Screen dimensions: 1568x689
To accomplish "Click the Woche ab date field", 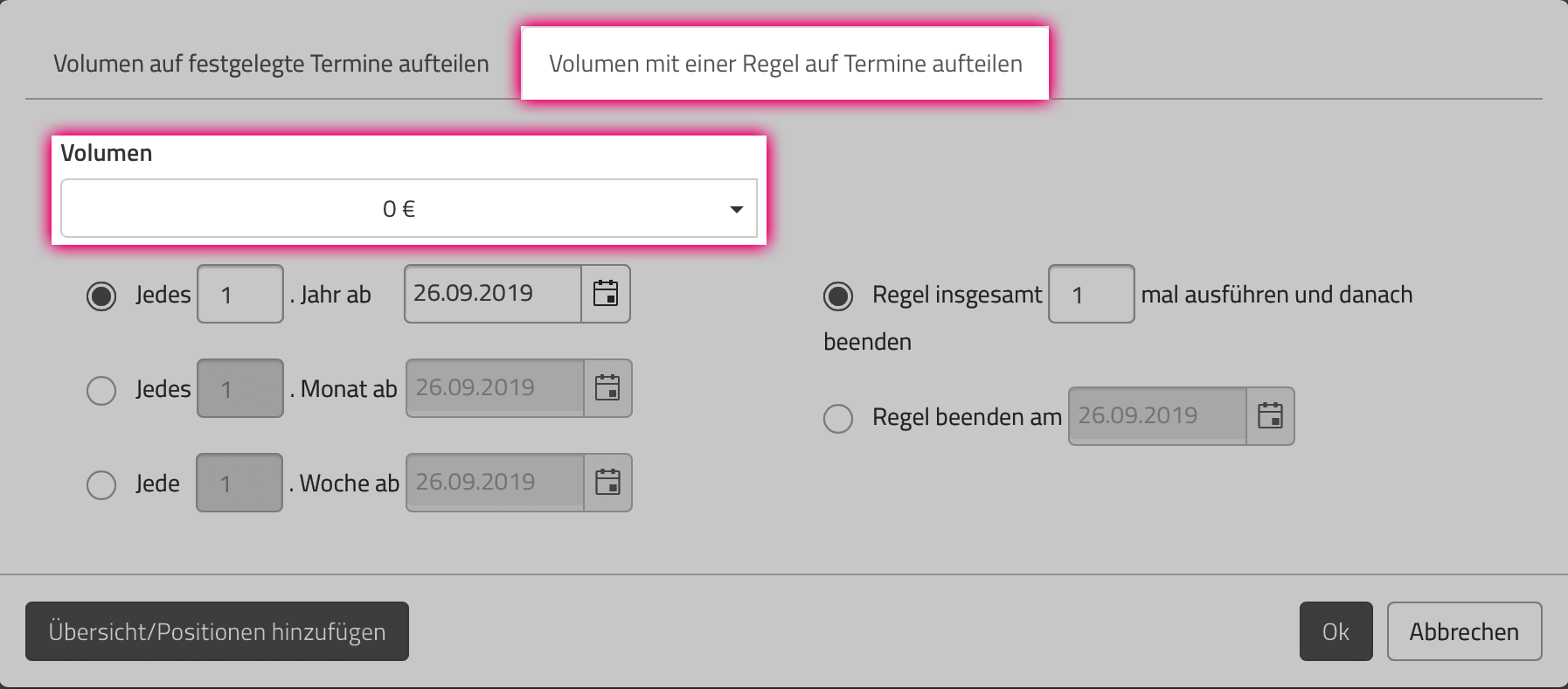I will [495, 483].
